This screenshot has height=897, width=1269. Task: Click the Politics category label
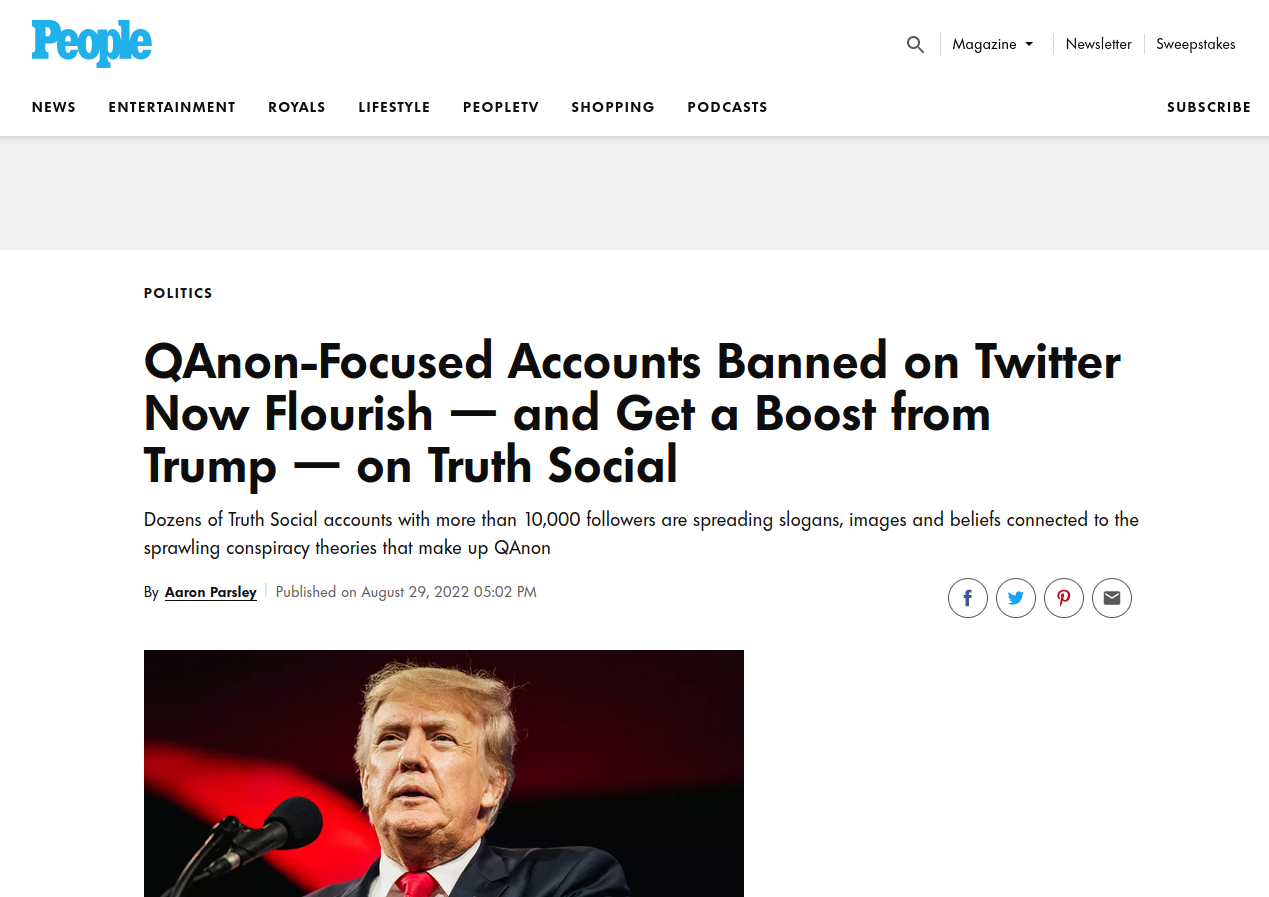coord(178,293)
